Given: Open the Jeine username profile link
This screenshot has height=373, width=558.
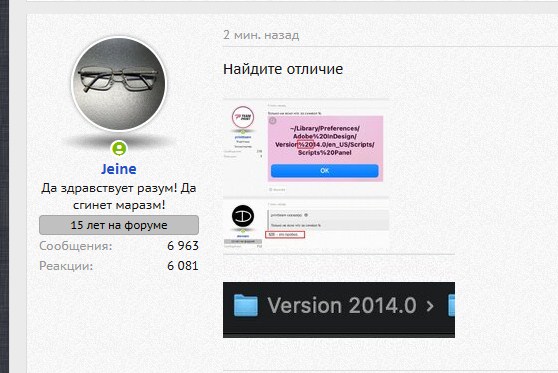Looking at the screenshot, I should [119, 169].
